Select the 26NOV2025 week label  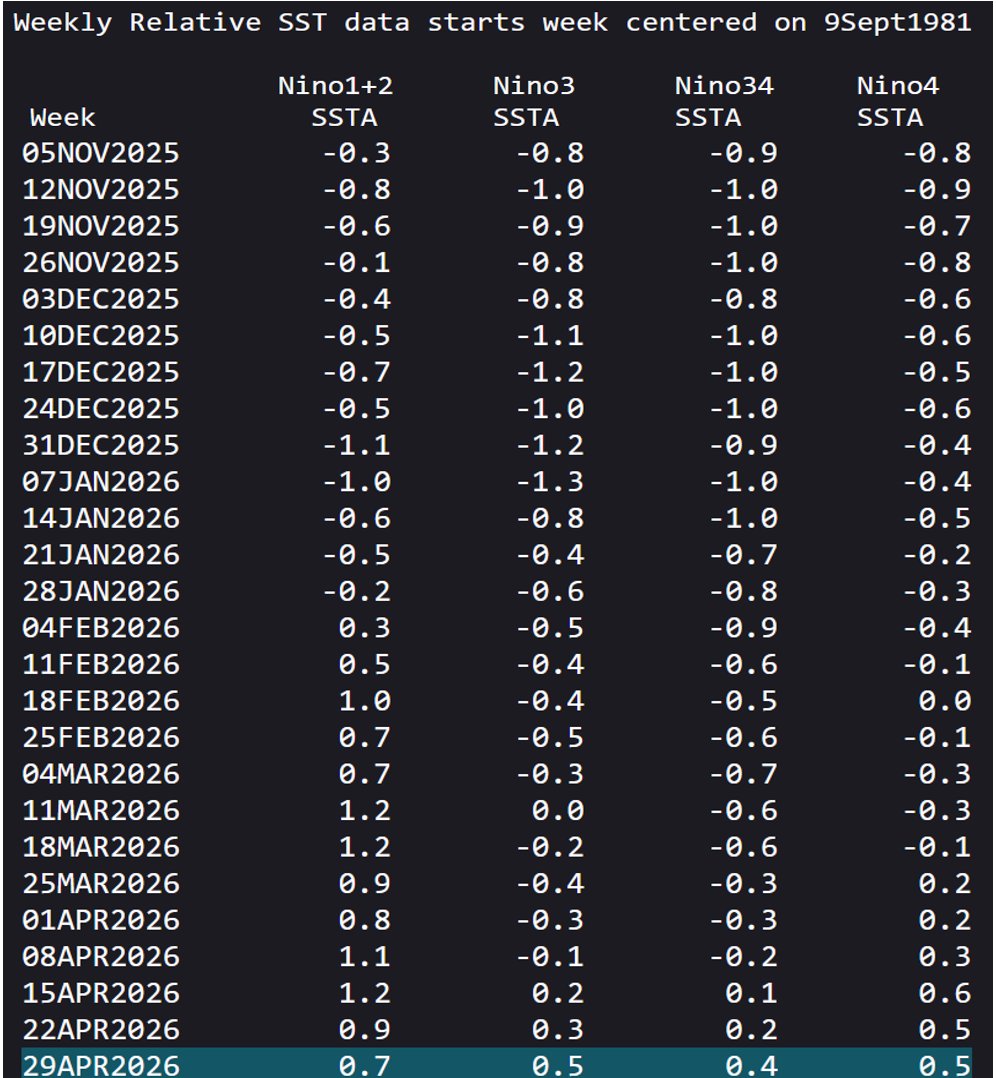[x=101, y=262]
